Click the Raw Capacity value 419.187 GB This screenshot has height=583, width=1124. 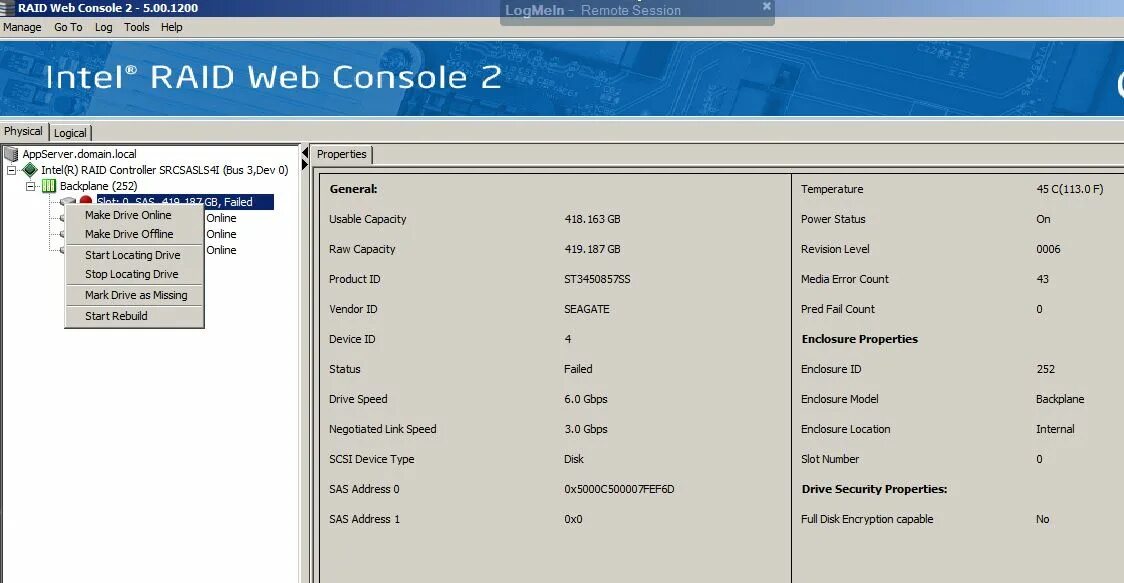tap(592, 250)
